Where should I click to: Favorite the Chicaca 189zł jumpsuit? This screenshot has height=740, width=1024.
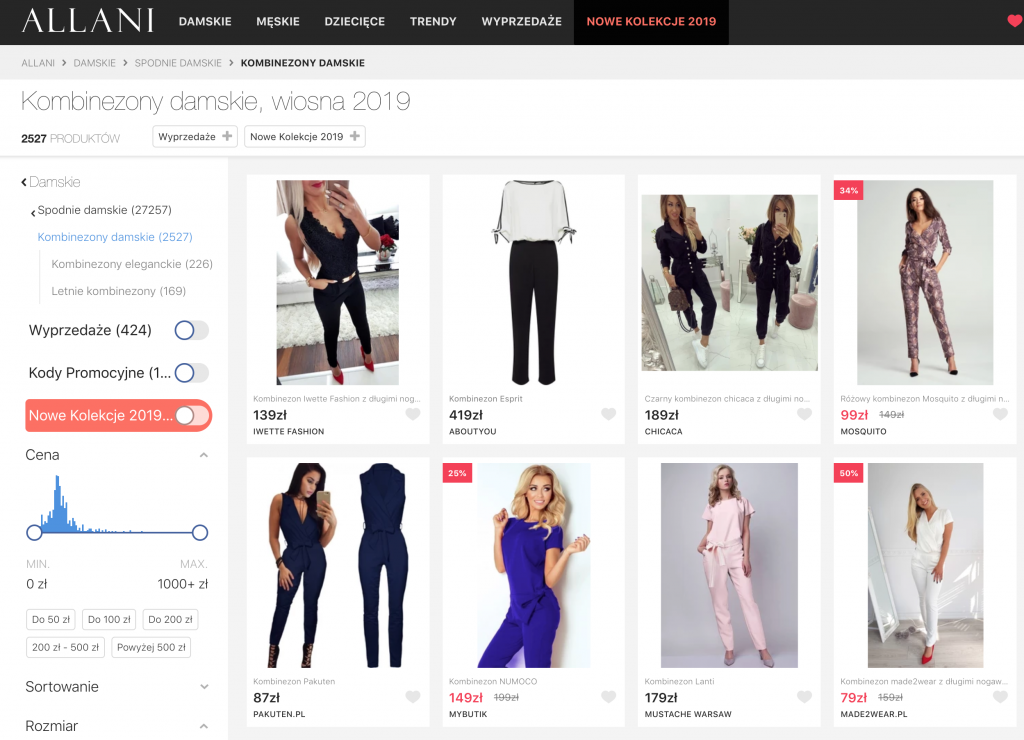pos(805,414)
